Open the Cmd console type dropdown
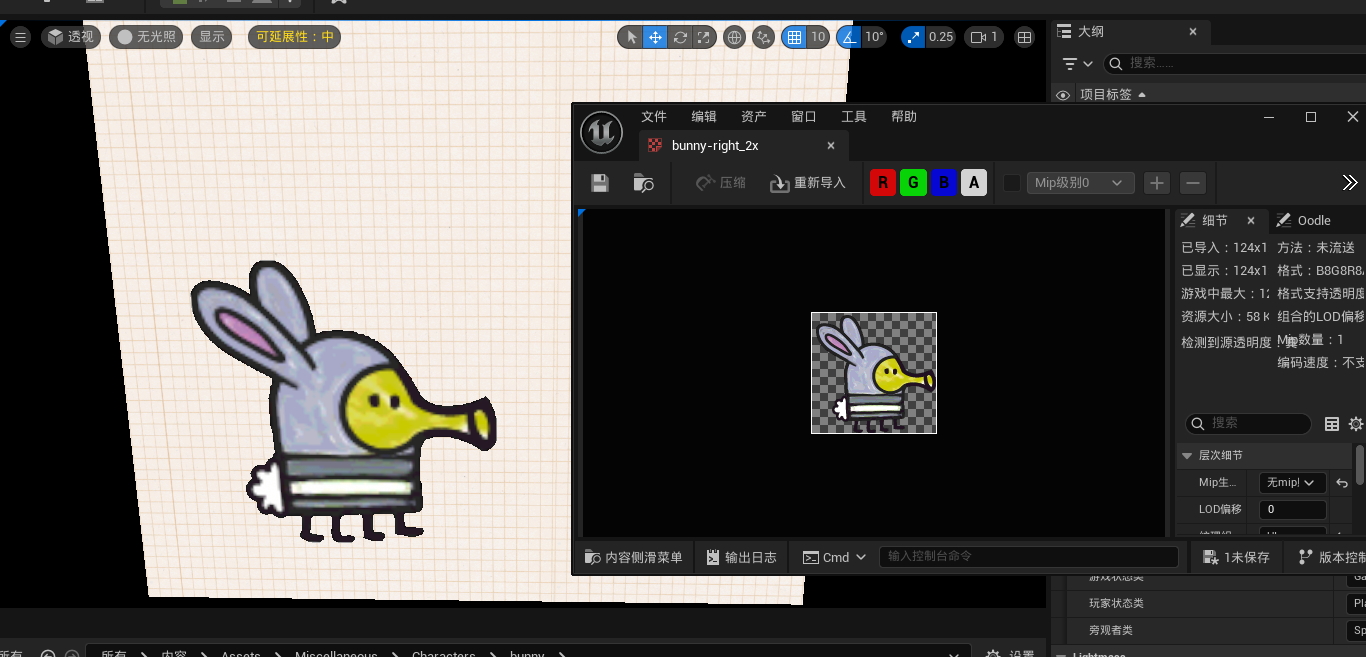 coord(835,557)
